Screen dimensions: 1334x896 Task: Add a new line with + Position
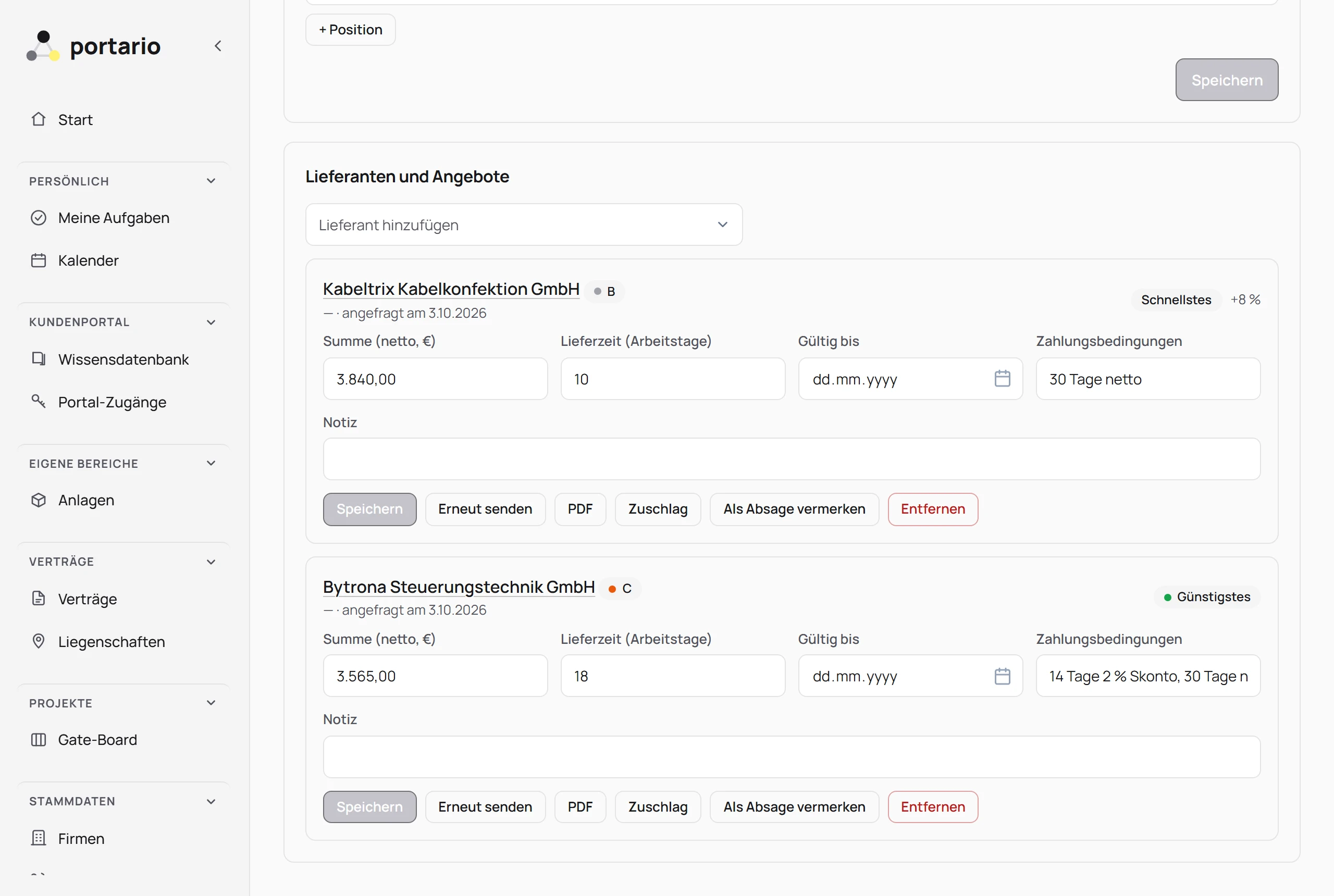click(x=350, y=30)
